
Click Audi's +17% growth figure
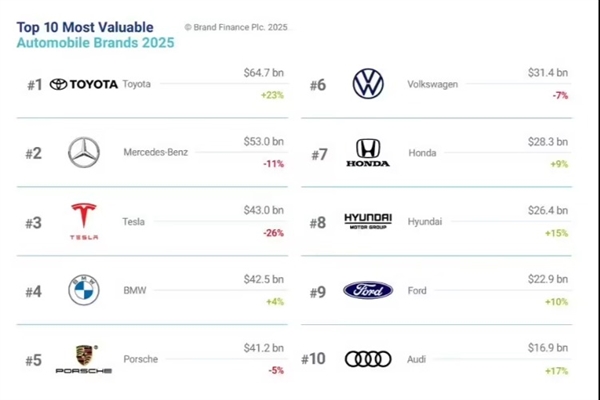coord(556,370)
